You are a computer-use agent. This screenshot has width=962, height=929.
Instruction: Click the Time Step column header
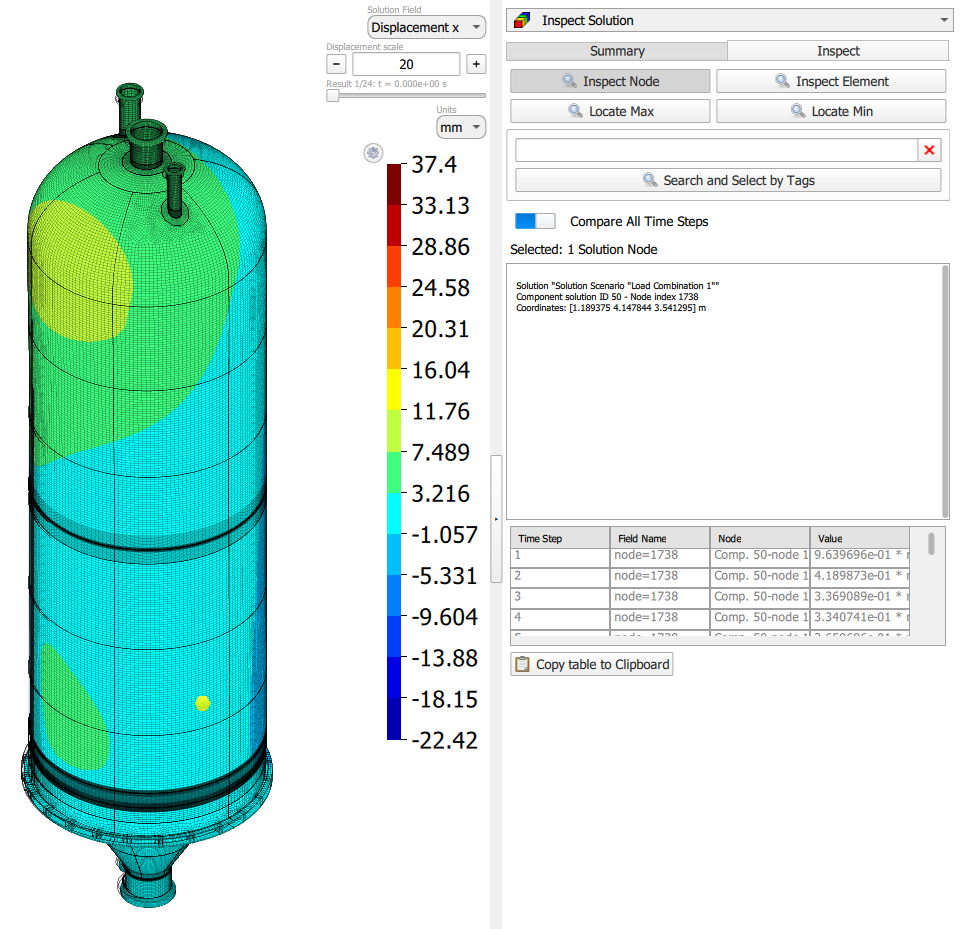click(x=560, y=538)
